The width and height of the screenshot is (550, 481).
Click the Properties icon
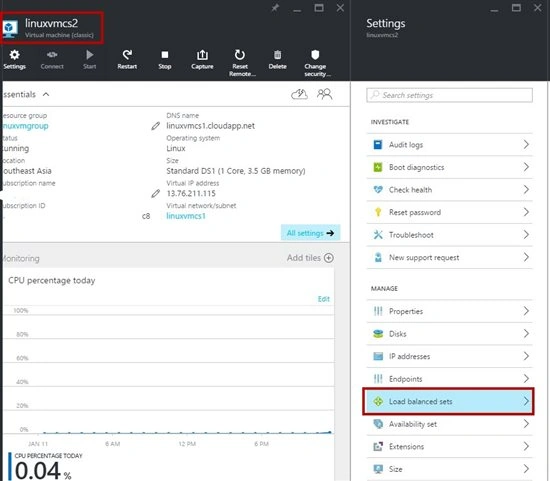click(378, 311)
